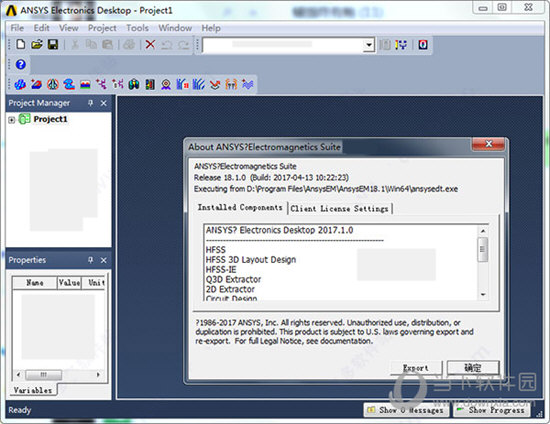The image size is (550, 424).
Task: Insert Circuit Netlist with the second purple branch icon
Action: click(x=118, y=85)
